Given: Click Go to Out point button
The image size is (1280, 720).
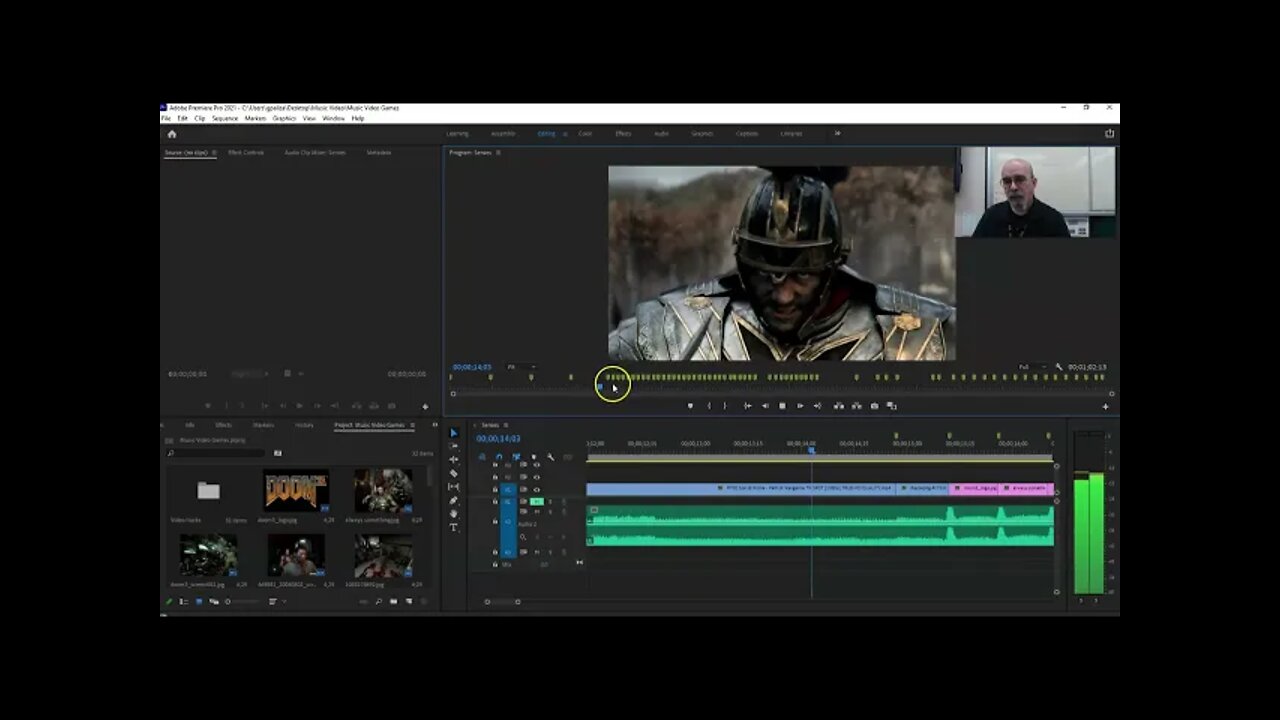Looking at the screenshot, I should [x=818, y=406].
